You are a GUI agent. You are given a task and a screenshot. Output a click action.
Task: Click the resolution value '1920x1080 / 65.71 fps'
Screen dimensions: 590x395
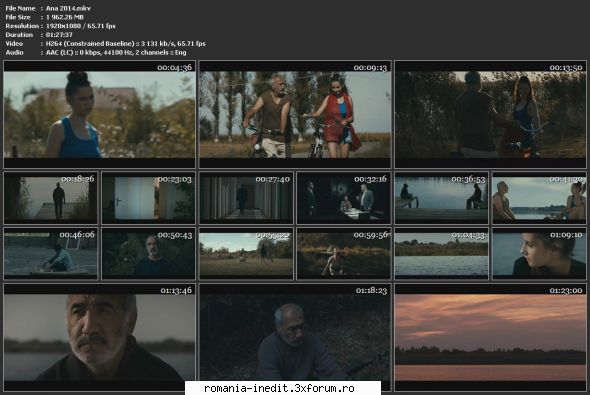coord(81,26)
